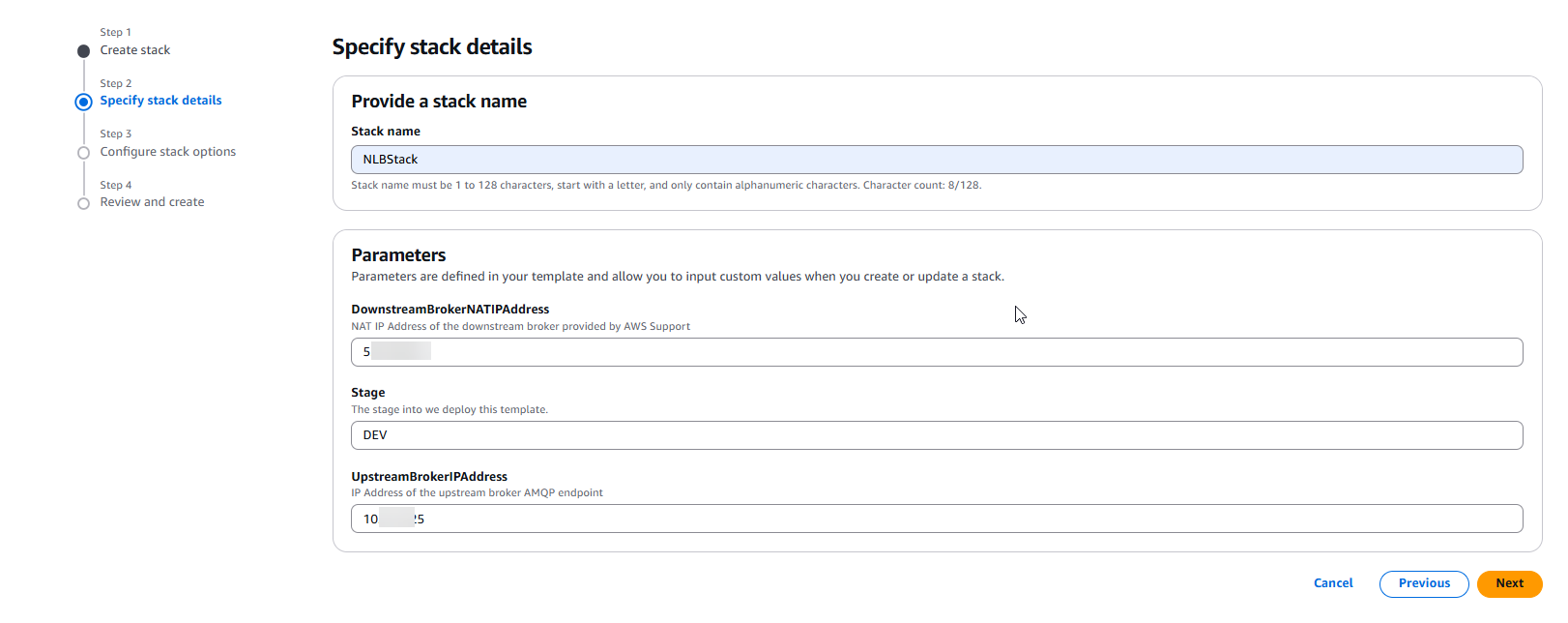1568x623 pixels.
Task: Click the Previous button
Action: [1424, 583]
